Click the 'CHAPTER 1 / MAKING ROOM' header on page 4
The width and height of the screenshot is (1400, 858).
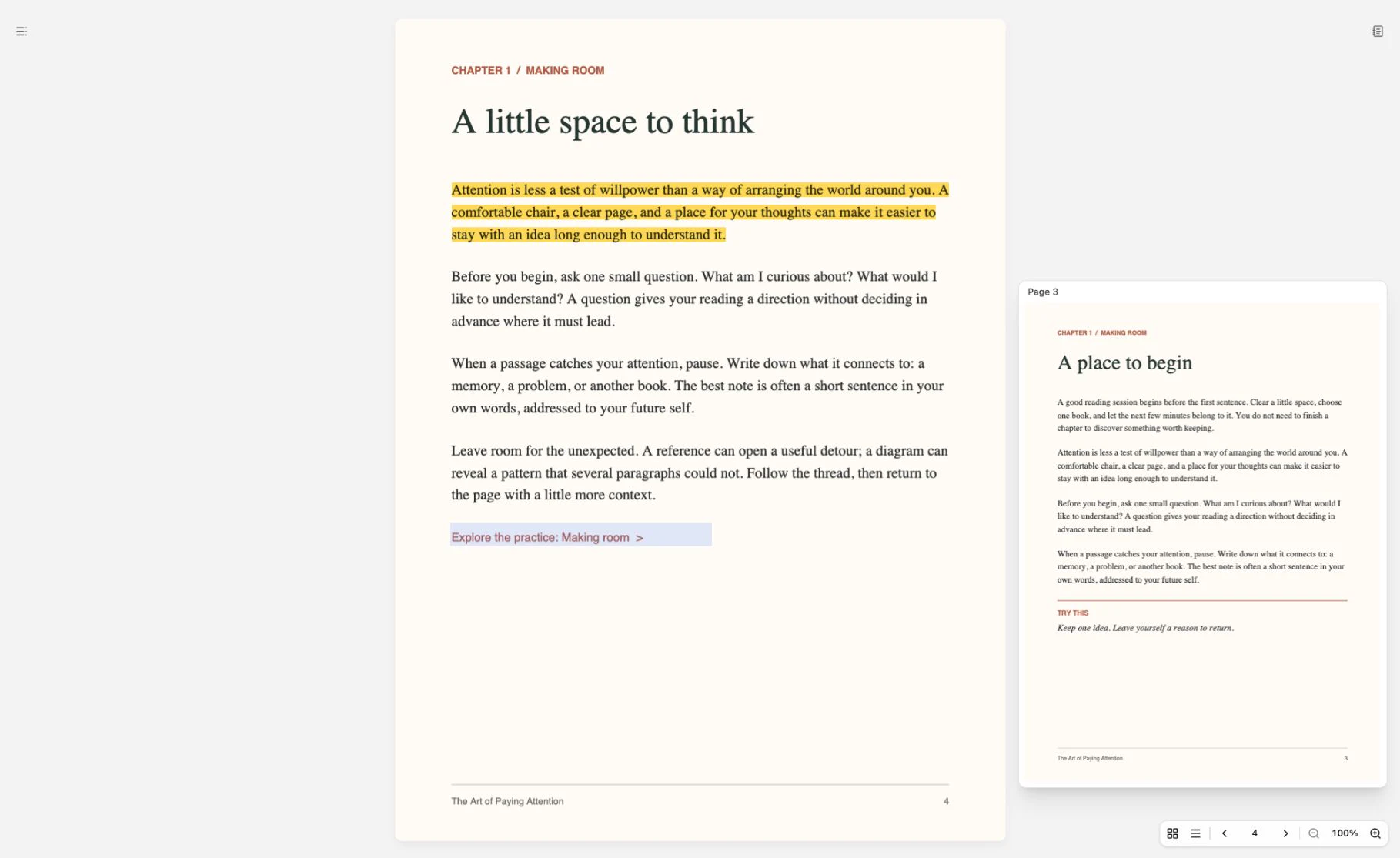coord(528,70)
